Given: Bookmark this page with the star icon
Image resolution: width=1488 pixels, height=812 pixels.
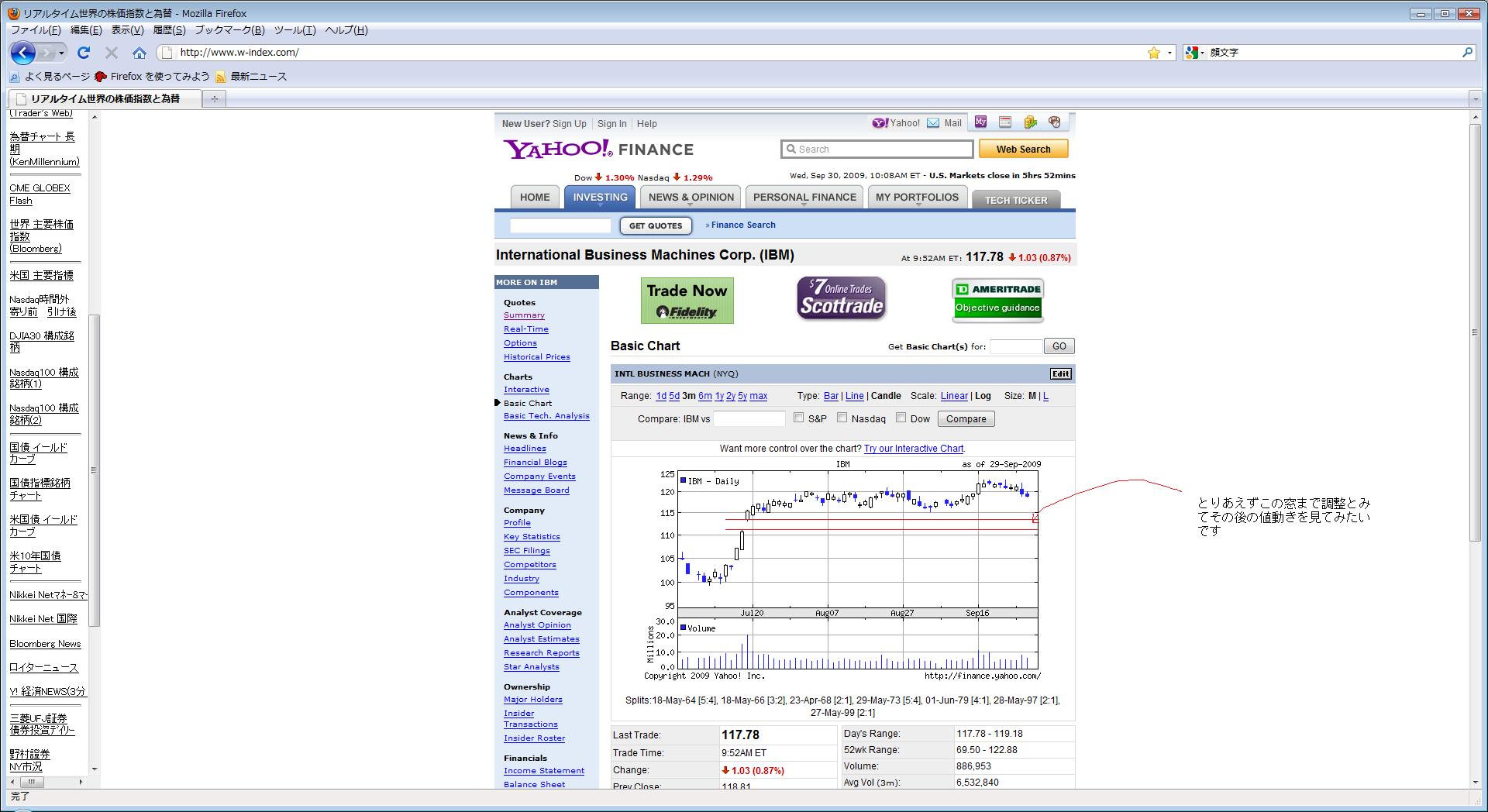Looking at the screenshot, I should [1153, 53].
